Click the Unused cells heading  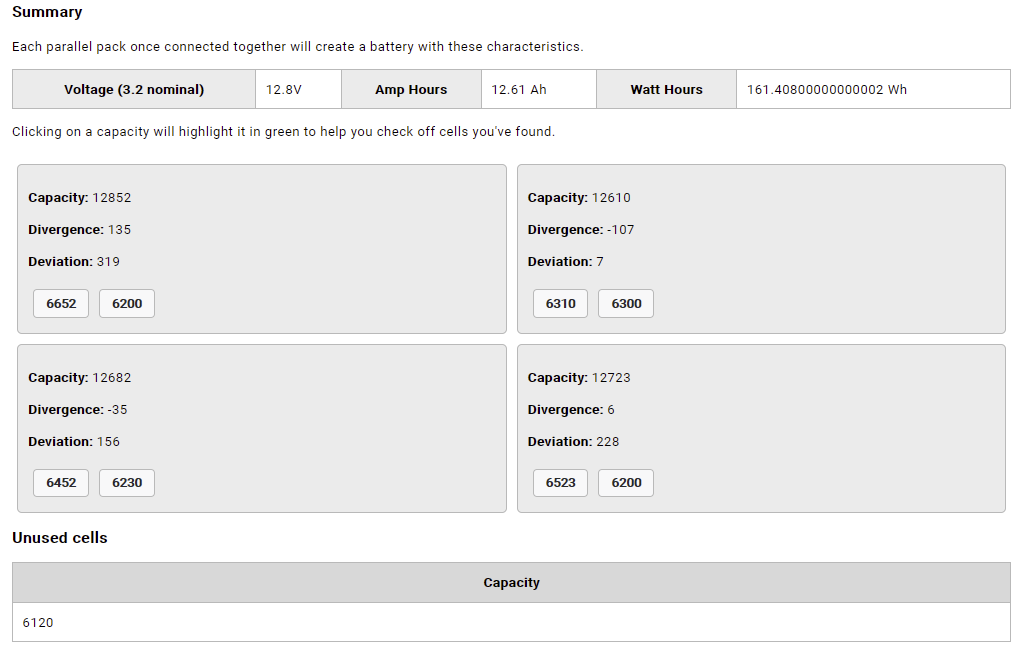point(60,538)
